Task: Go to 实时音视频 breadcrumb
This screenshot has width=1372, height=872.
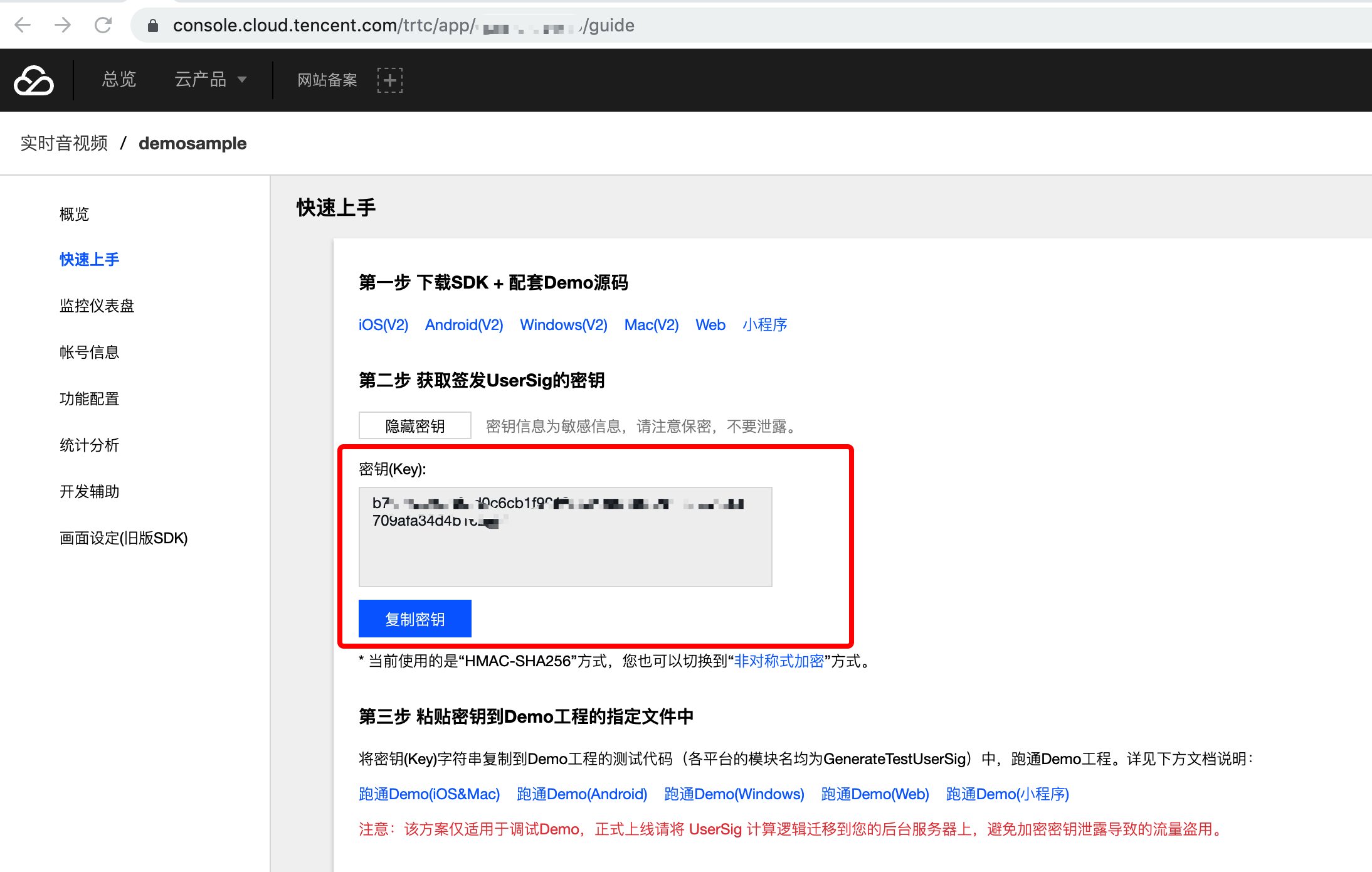Action: coord(64,144)
